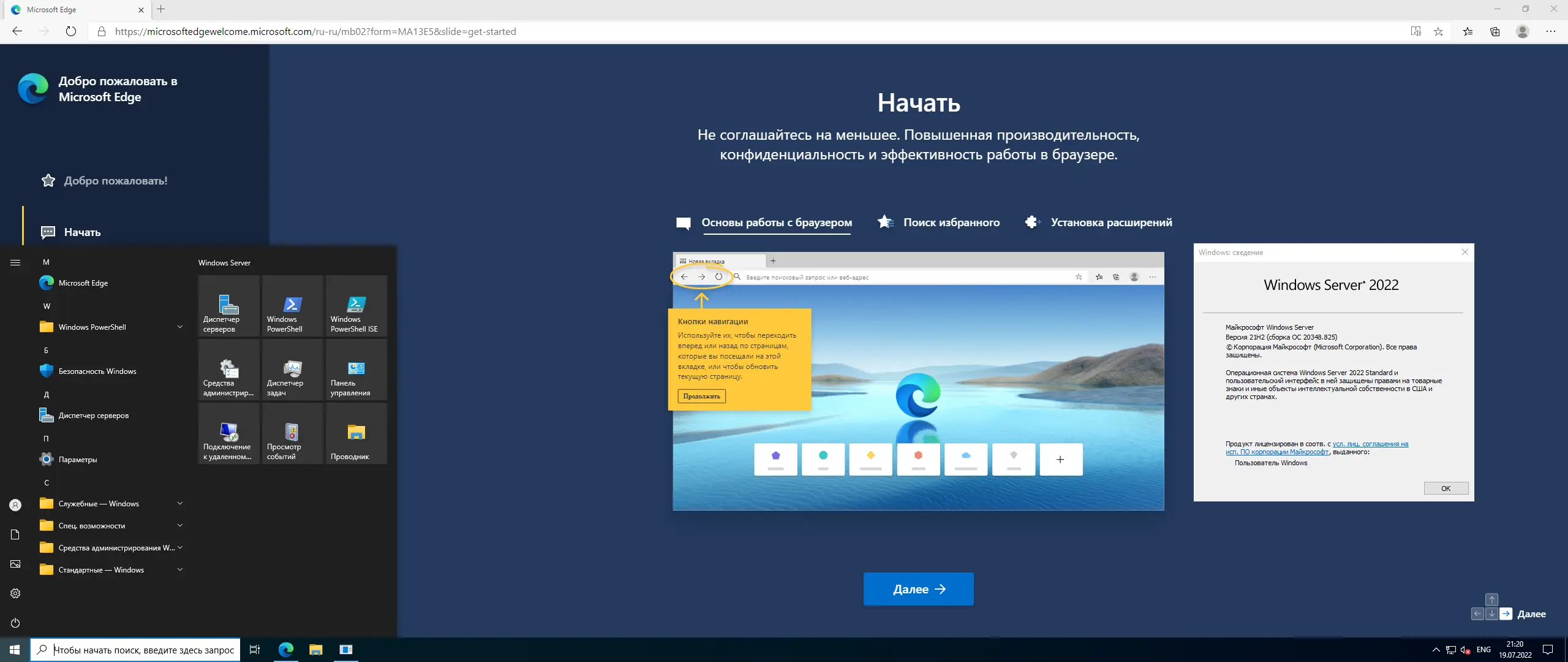Click the Start menu power icon
Image resolution: width=1568 pixels, height=662 pixels.
(15, 623)
